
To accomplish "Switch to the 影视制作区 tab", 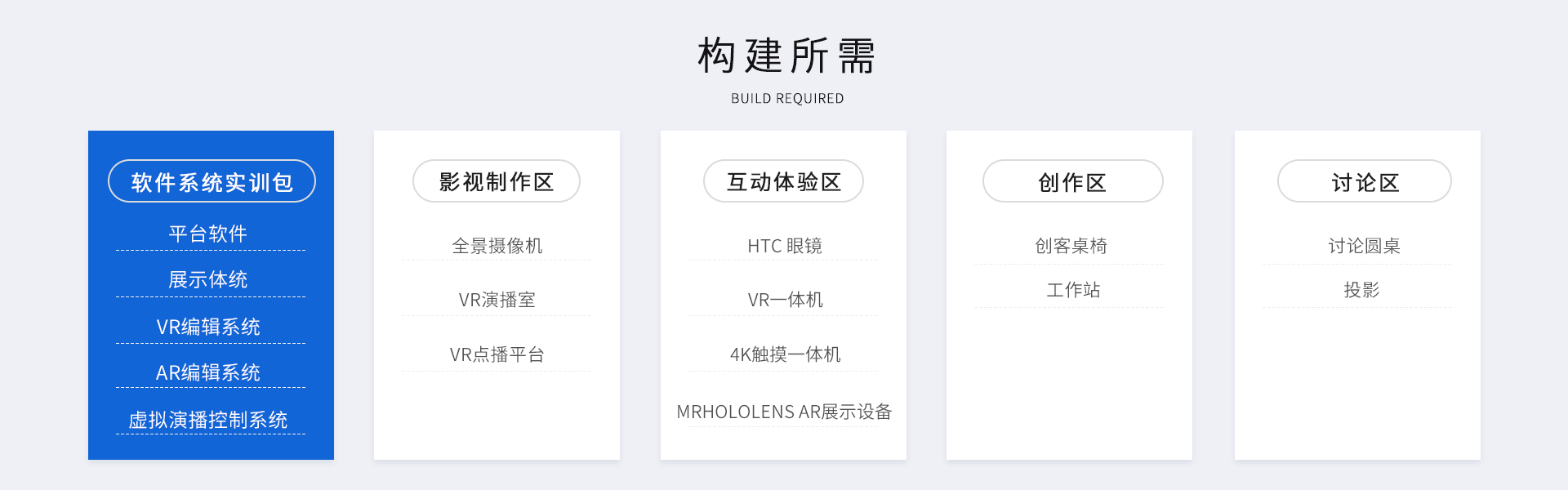I will [497, 181].
